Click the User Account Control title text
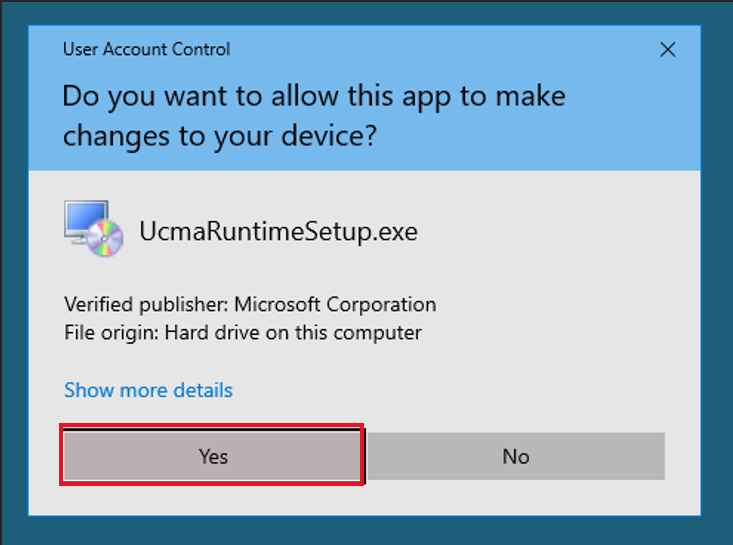This screenshot has width=733, height=545. coord(146,49)
